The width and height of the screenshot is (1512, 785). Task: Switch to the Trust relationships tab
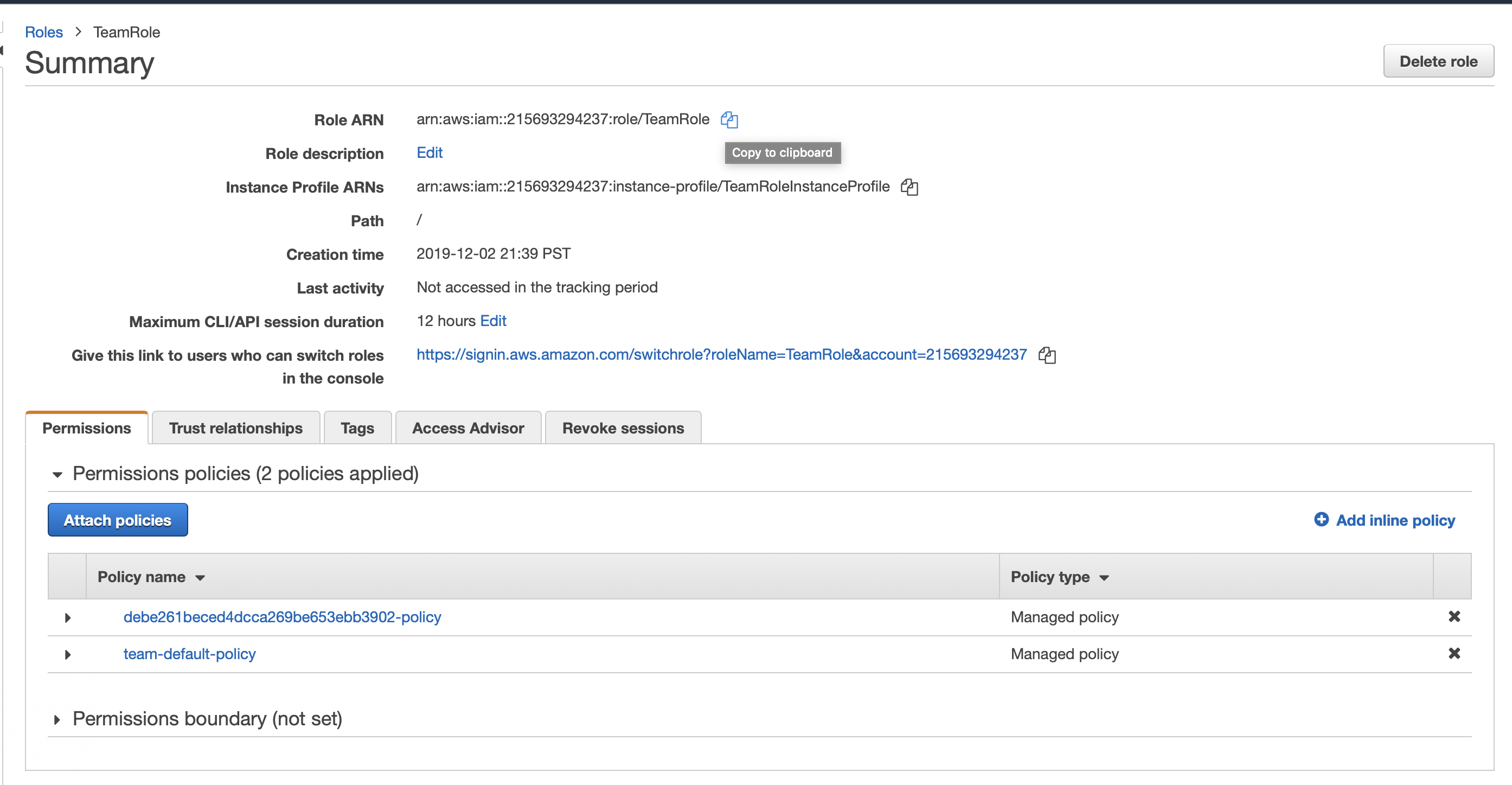pyautogui.click(x=235, y=428)
